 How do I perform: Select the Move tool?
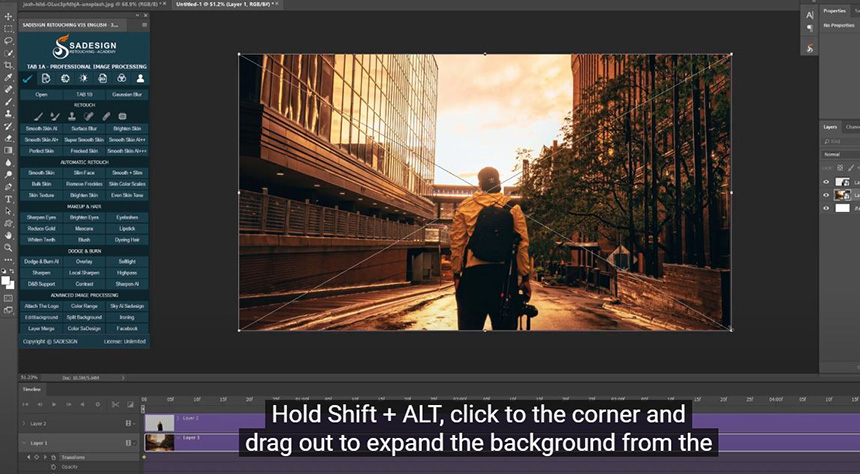pos(8,16)
